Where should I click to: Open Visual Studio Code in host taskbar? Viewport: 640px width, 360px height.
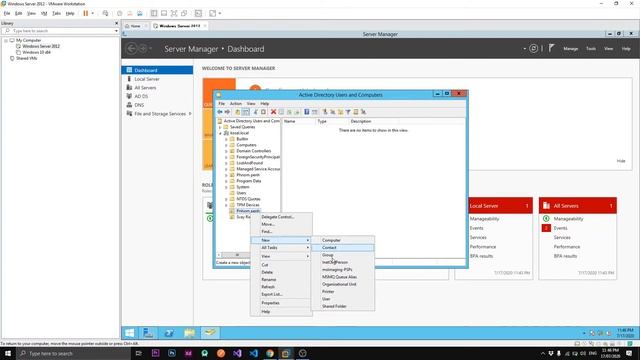click(253, 353)
